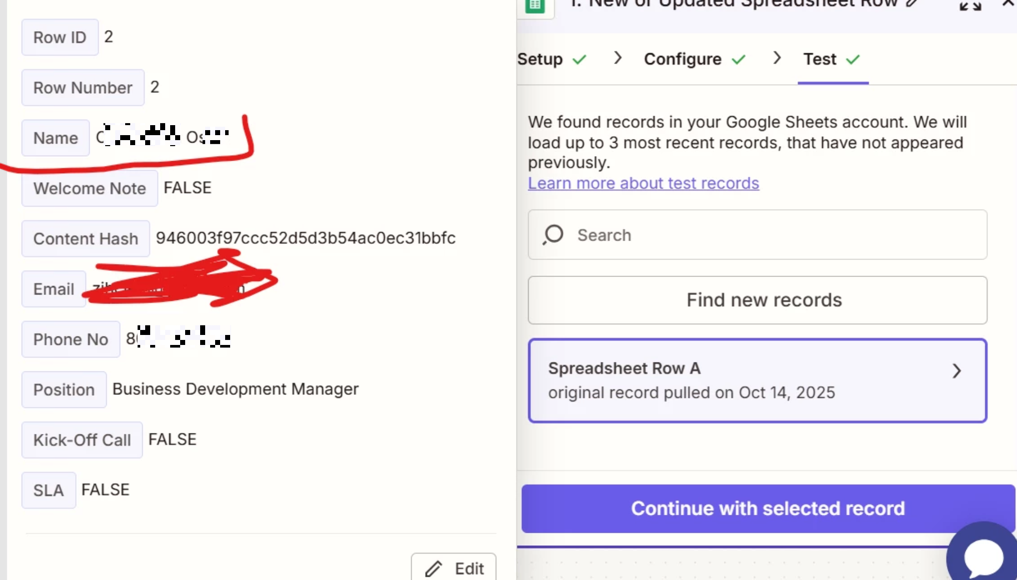Close the step editor panel
The width and height of the screenshot is (1017, 580).
[1008, 4]
